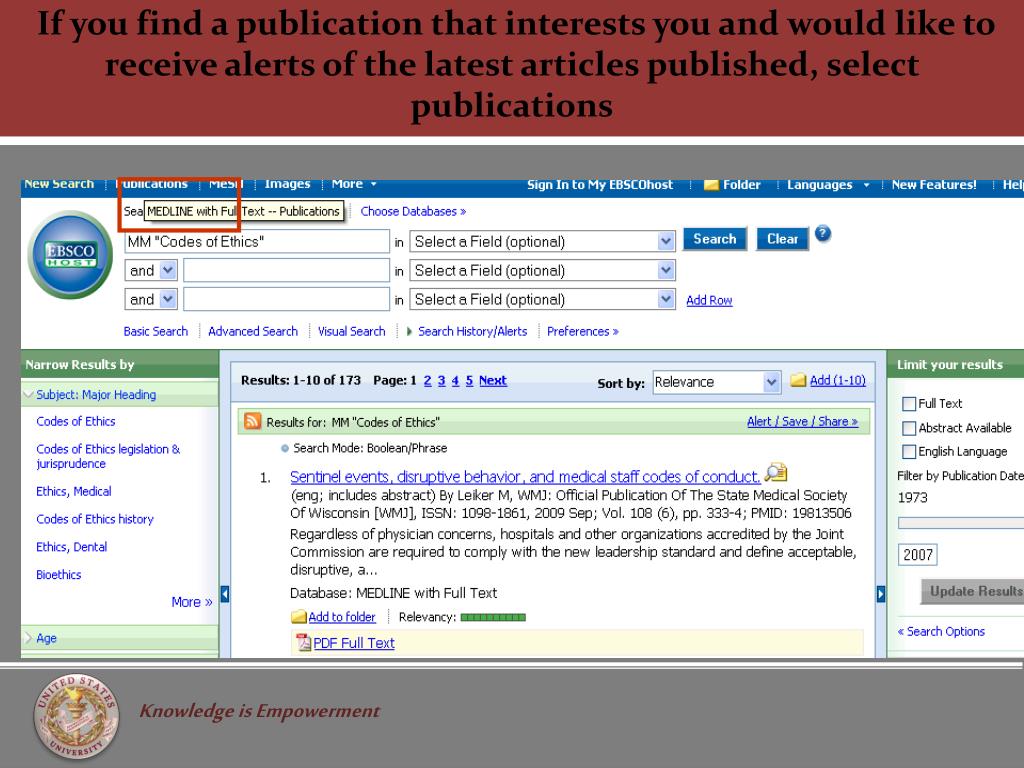Viewport: 1024px width, 768px height.
Task: Click the EBSCOhost logo
Action: point(71,255)
